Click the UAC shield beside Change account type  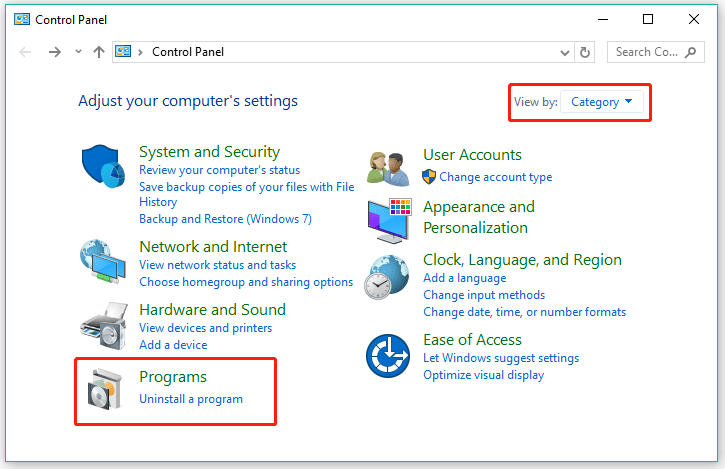tap(429, 177)
